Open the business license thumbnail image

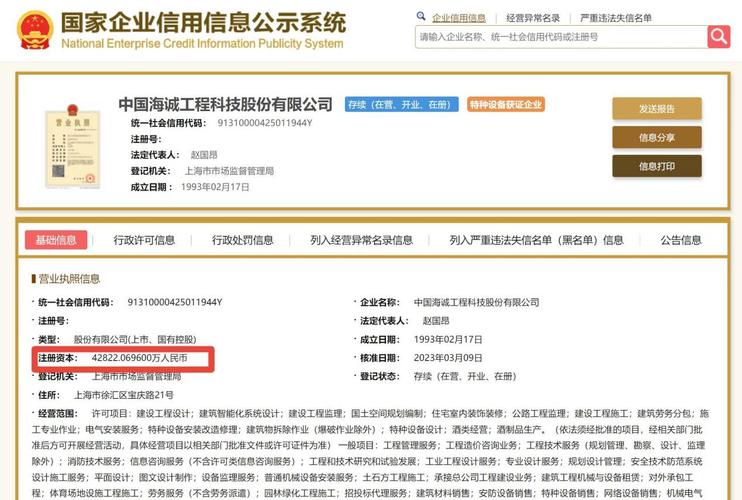[x=72, y=146]
